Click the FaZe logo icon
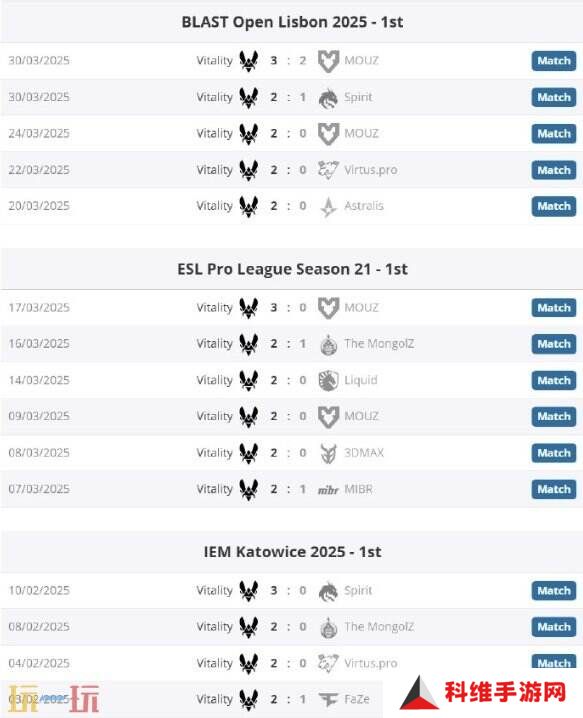 pos(328,699)
